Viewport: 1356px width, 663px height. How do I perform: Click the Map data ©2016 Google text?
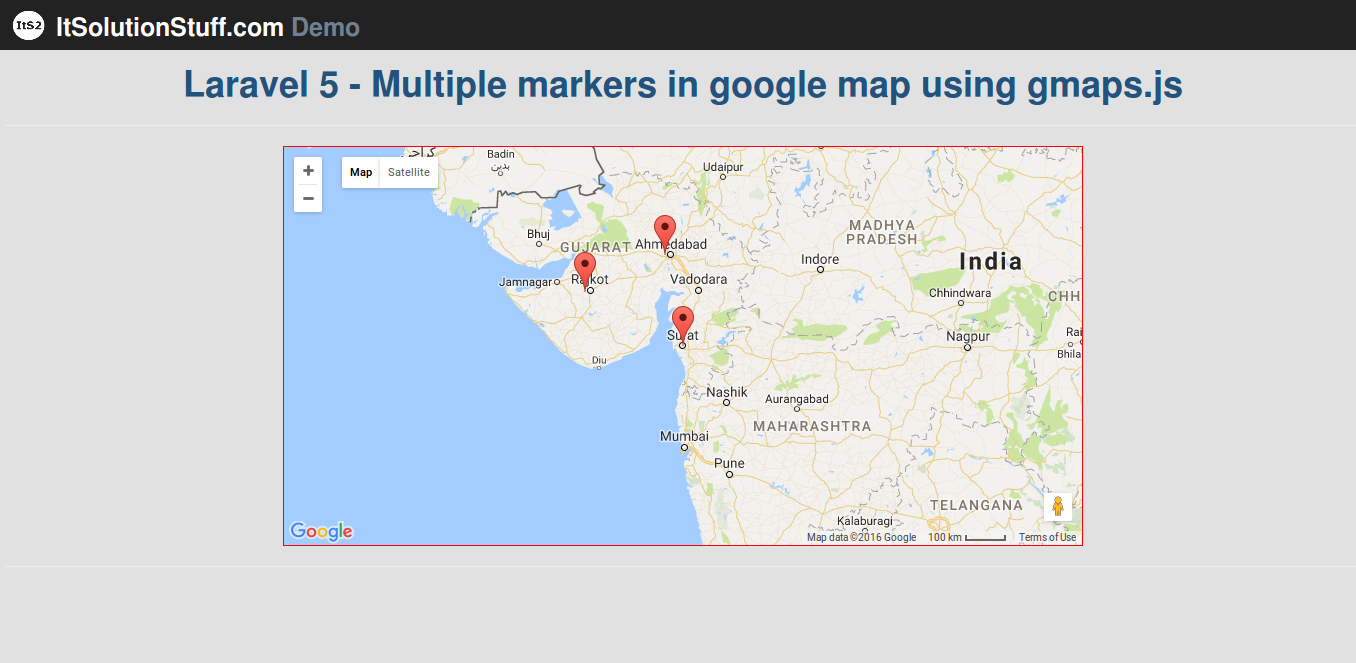coord(861,538)
